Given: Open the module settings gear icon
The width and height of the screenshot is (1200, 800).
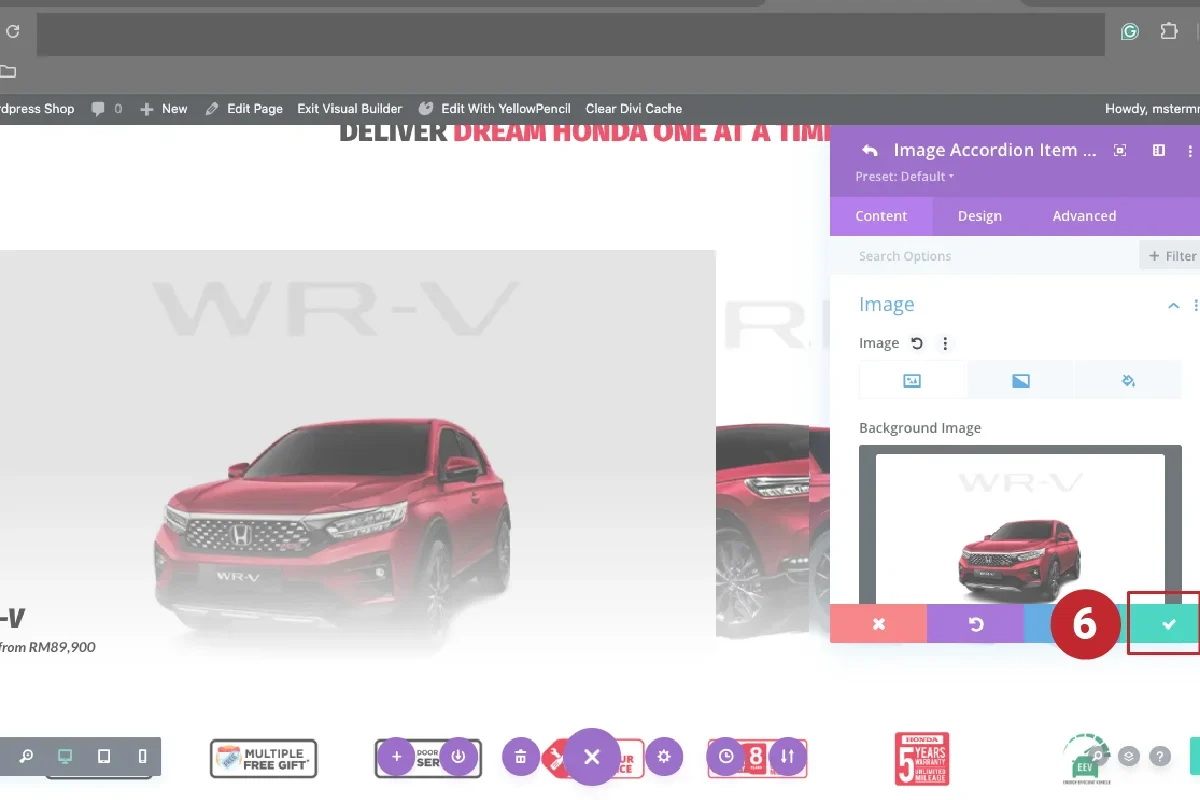Looking at the screenshot, I should [664, 757].
